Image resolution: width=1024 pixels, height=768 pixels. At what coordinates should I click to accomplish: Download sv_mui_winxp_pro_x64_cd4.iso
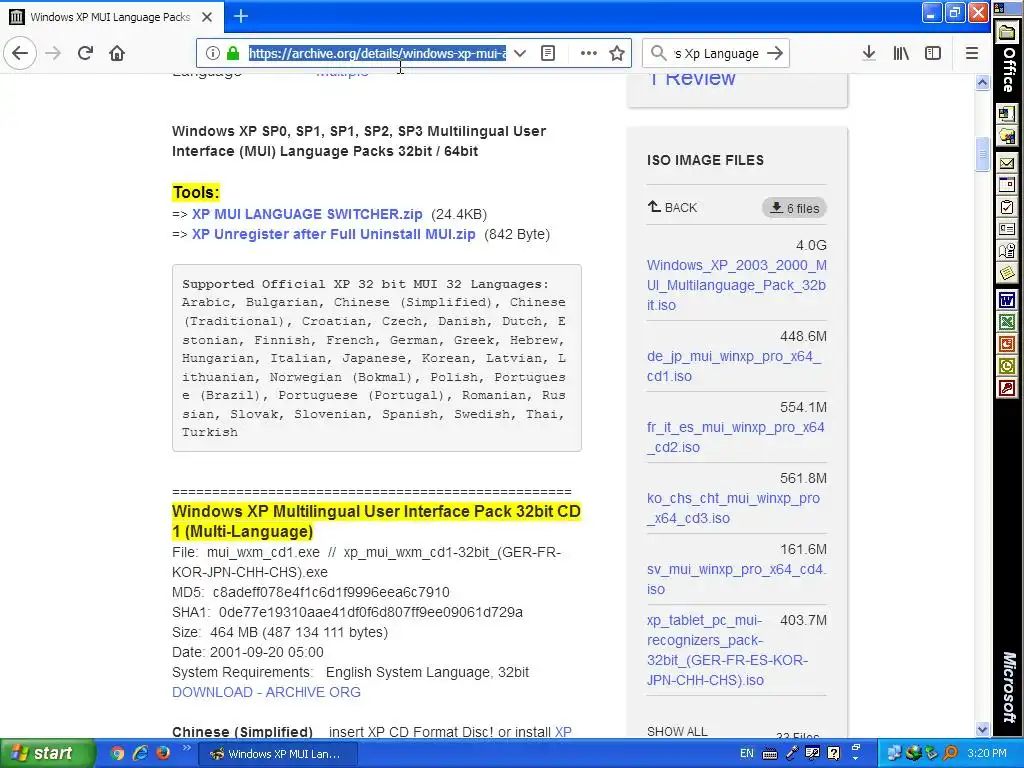tap(737, 579)
